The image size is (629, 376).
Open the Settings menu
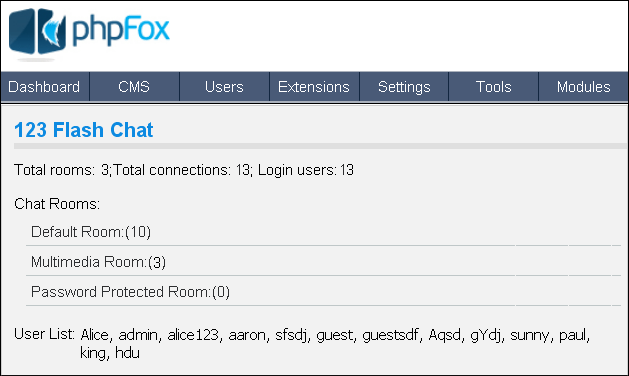coord(404,87)
